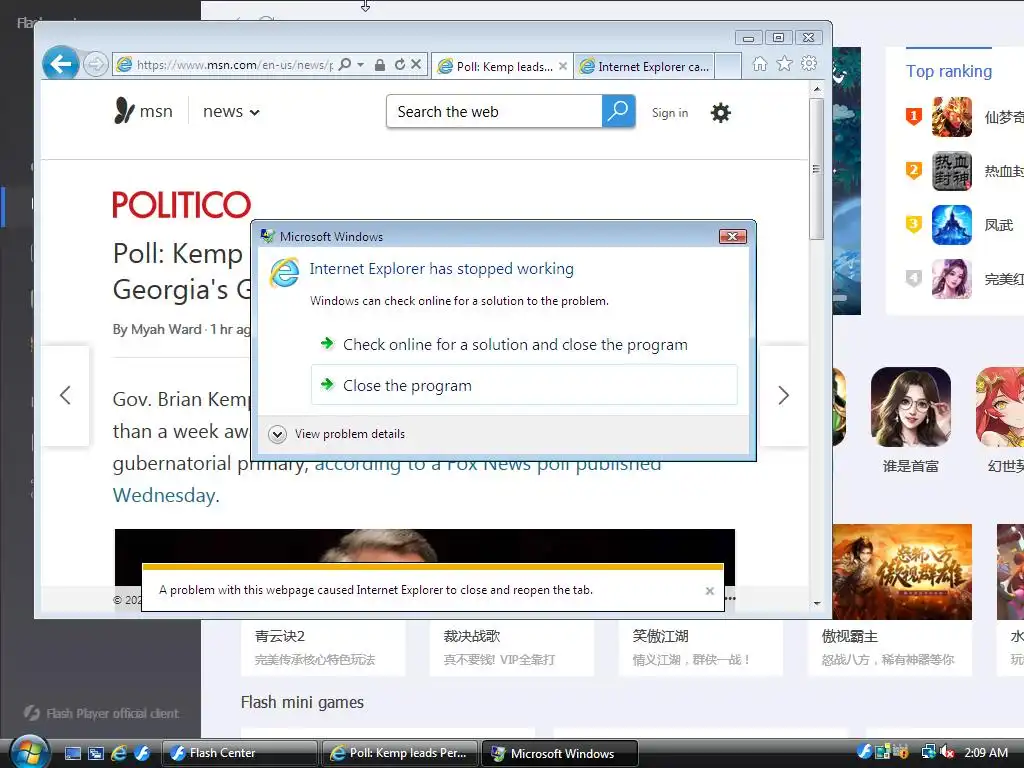Click the Home icon in IE toolbar

760,64
